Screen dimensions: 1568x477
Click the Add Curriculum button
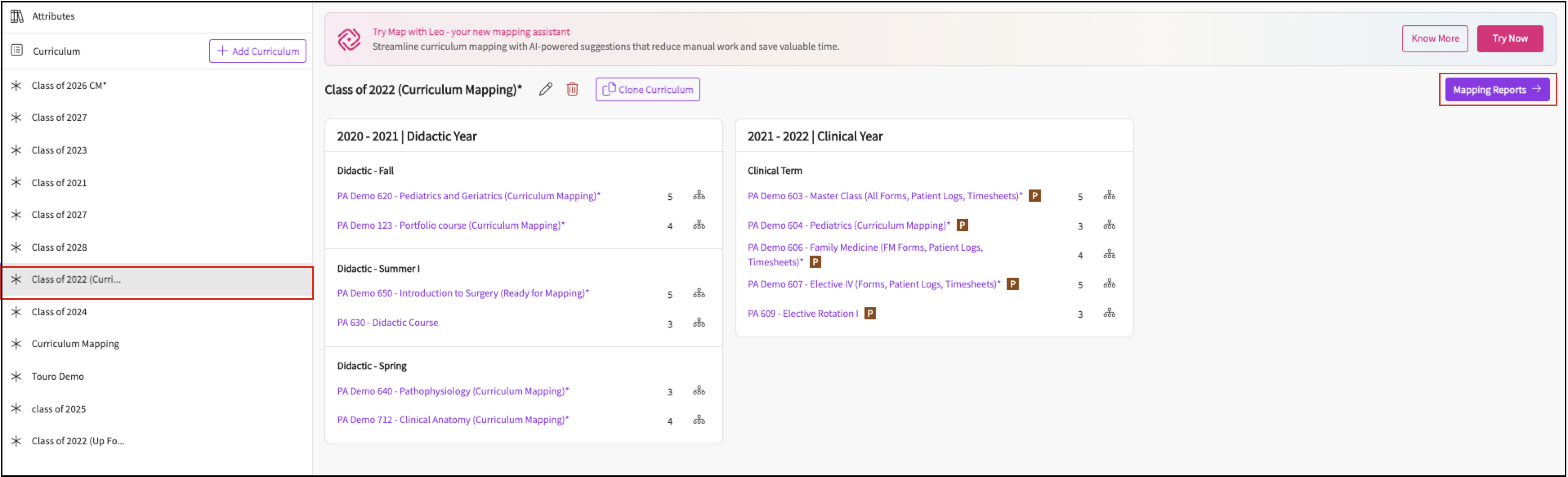pyautogui.click(x=257, y=51)
